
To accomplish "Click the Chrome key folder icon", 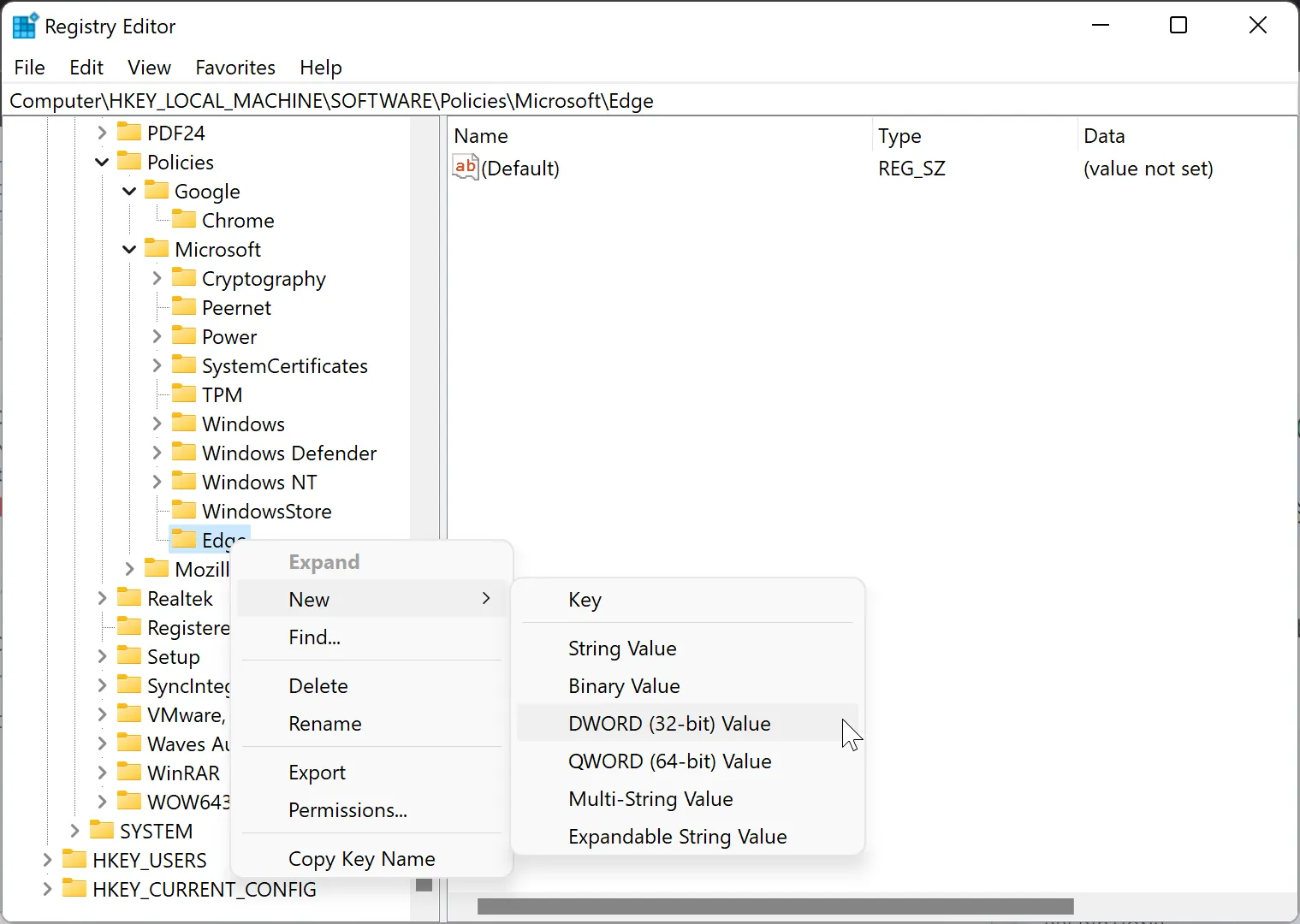I will click(x=184, y=220).
